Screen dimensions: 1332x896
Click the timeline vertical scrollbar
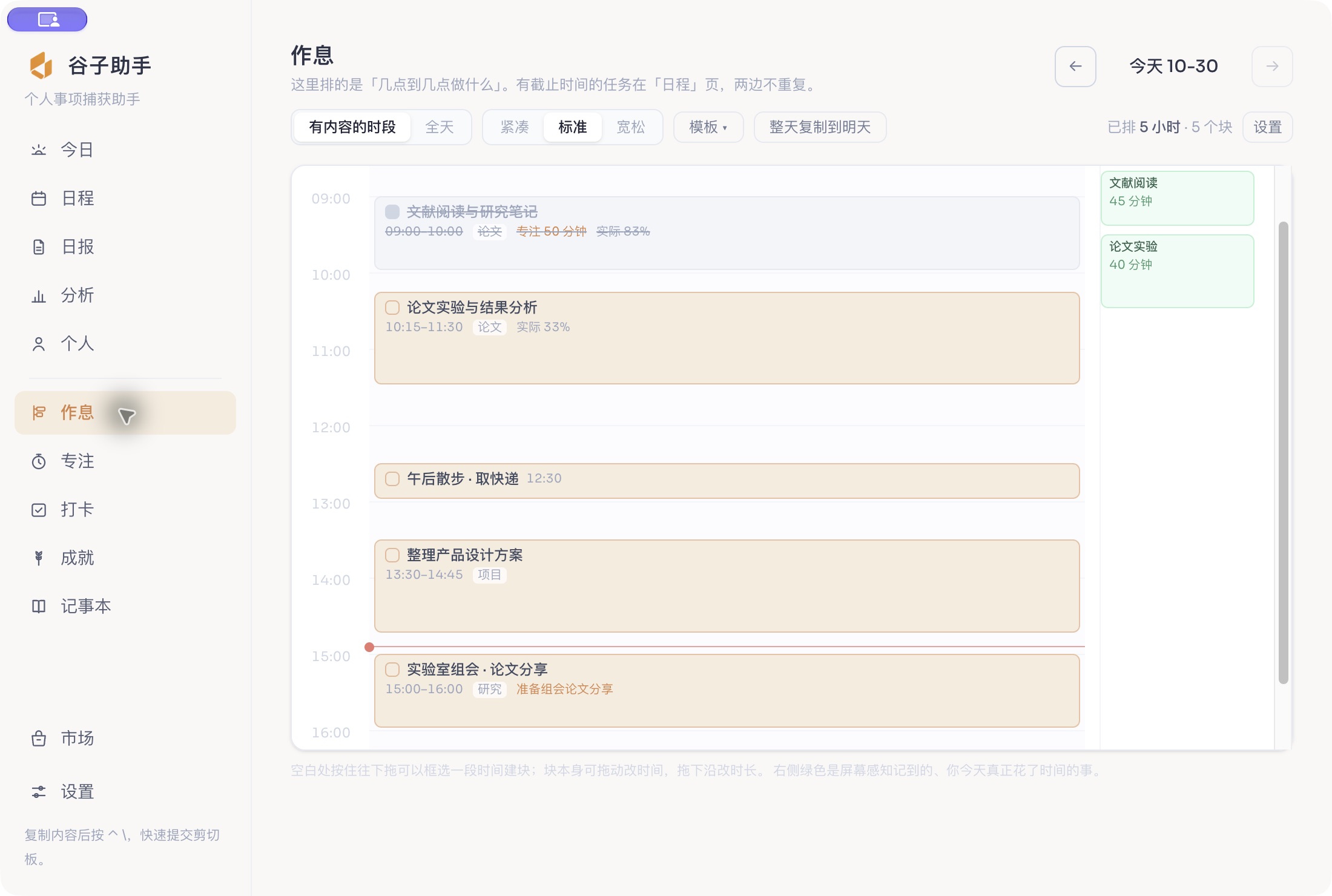(1283, 453)
